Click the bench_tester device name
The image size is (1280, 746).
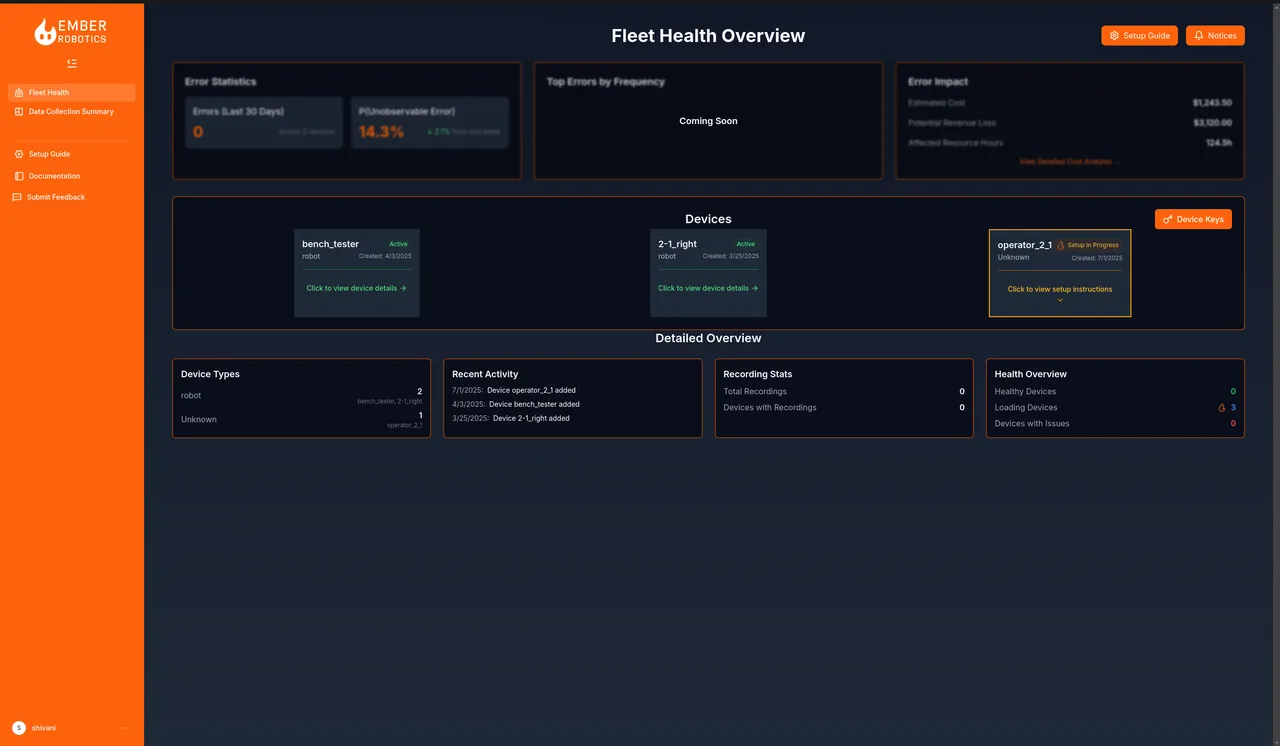(x=330, y=244)
